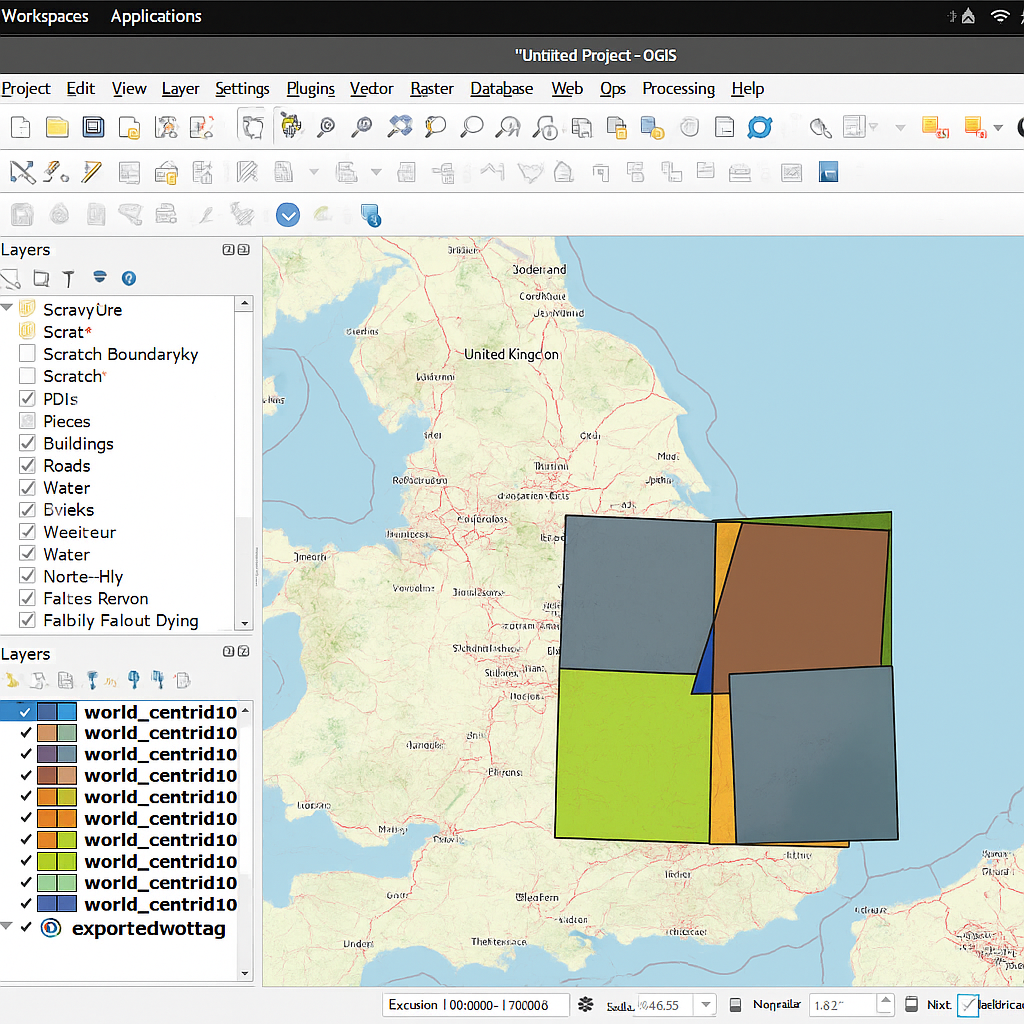Open the Vector menu in the menu bar
Screen dimensions: 1024x1024
tap(371, 88)
